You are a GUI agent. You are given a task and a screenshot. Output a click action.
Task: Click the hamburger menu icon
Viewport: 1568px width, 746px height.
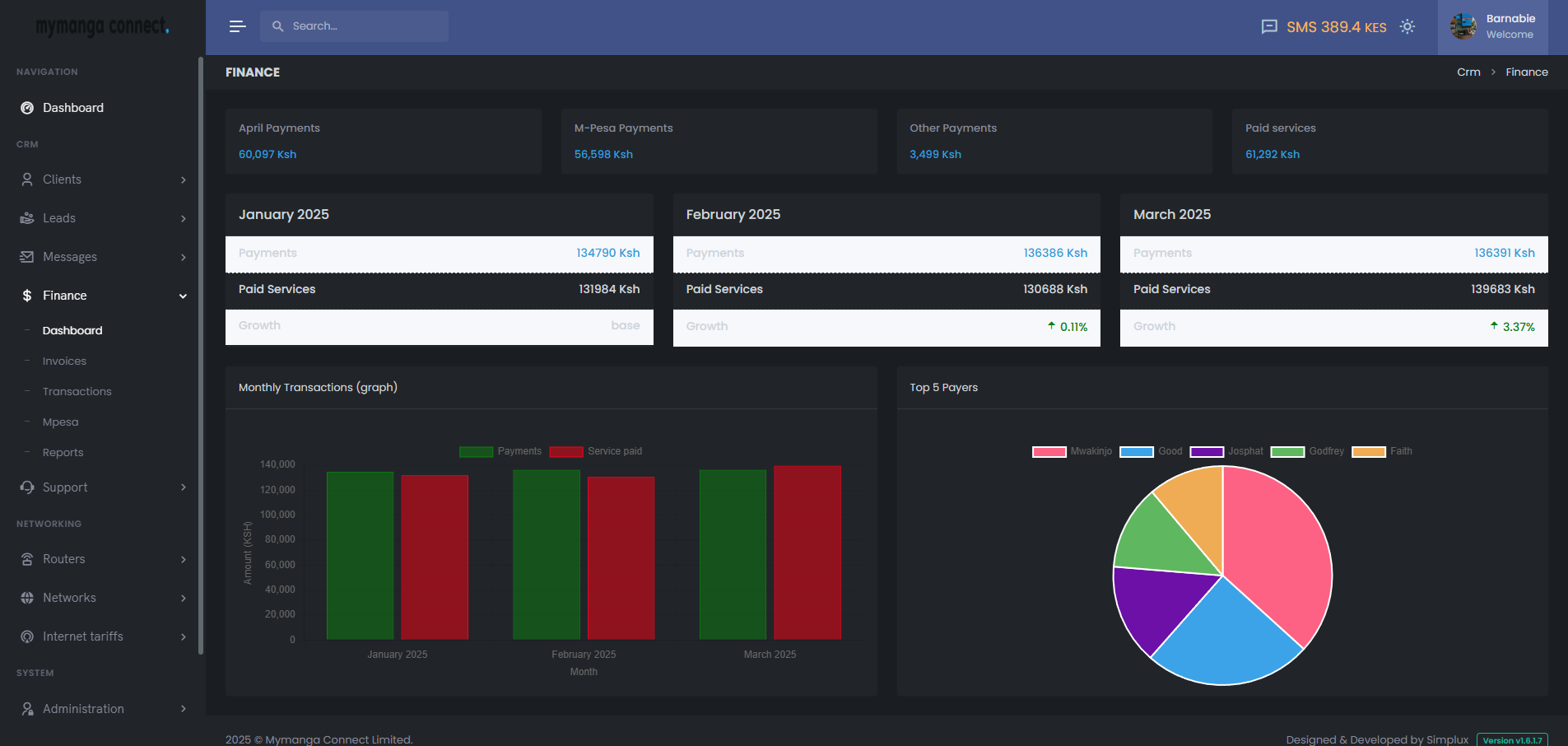[x=237, y=26]
